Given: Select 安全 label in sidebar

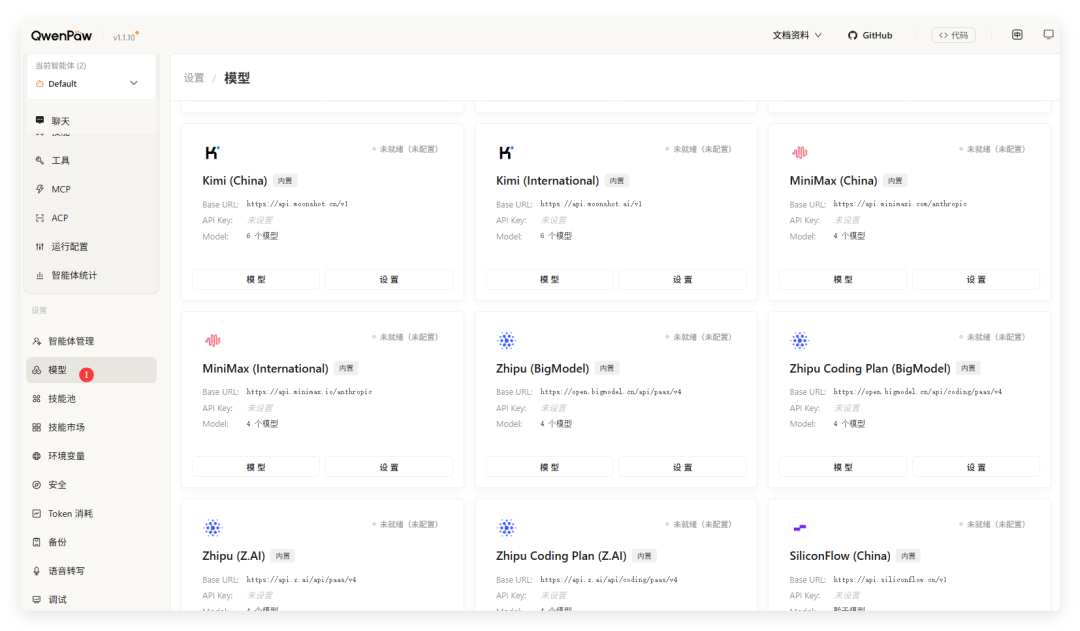Looking at the screenshot, I should pyautogui.click(x=57, y=485).
